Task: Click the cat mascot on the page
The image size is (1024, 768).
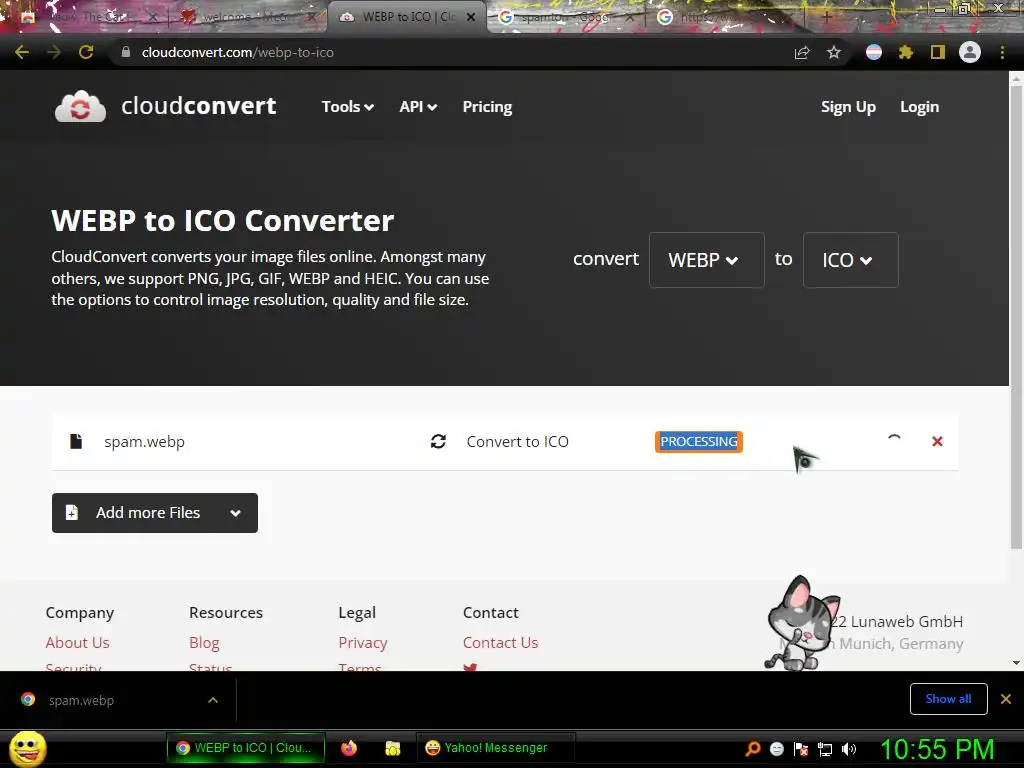Action: click(x=803, y=624)
